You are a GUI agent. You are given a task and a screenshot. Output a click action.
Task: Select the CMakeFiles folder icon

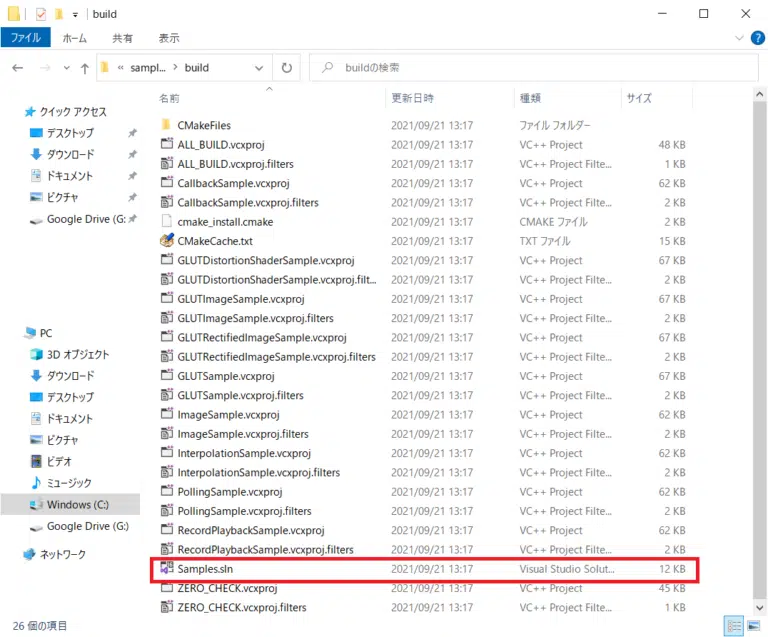pyautogui.click(x=167, y=125)
